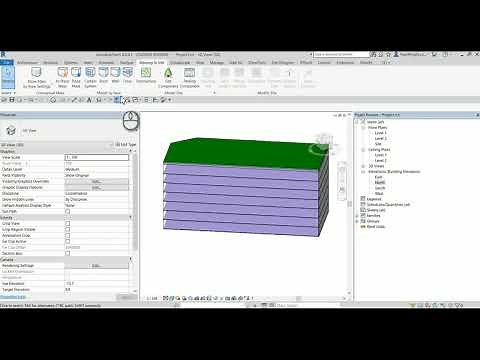Pick the Site Component tool
The height and width of the screenshot is (360, 480).
(168, 77)
